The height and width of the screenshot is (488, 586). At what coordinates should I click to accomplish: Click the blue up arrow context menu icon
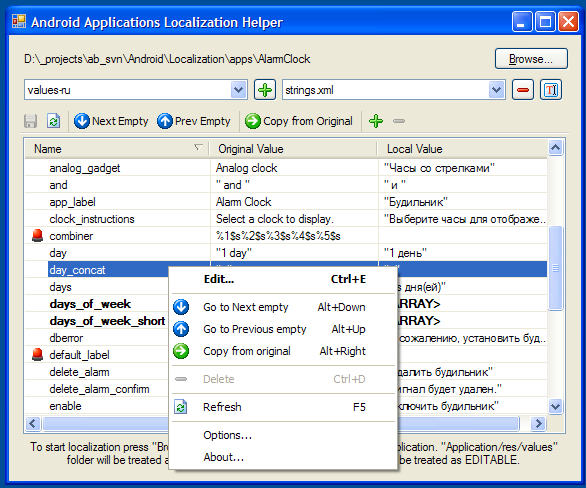181,329
